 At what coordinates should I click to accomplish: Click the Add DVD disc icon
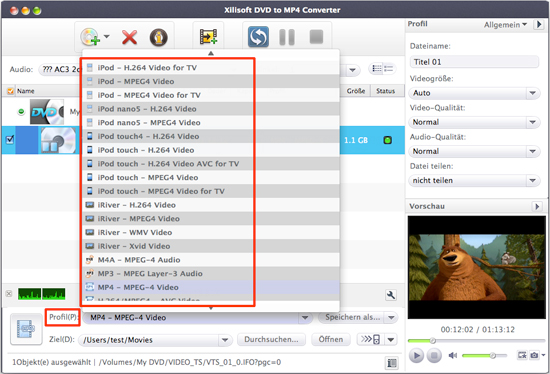point(90,37)
